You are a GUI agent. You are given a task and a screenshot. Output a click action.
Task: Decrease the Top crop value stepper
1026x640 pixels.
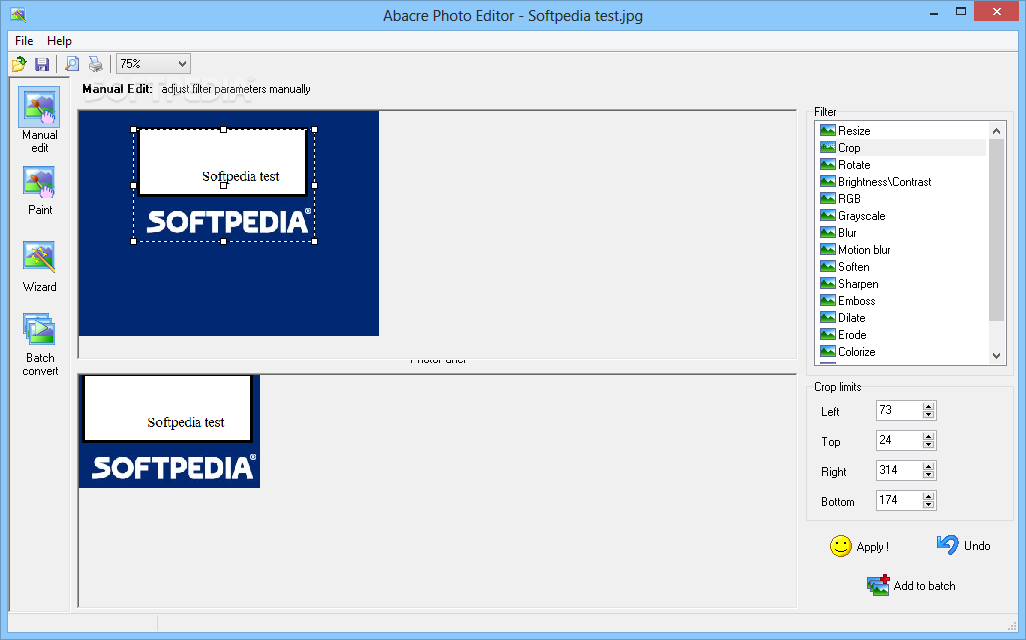(x=928, y=445)
